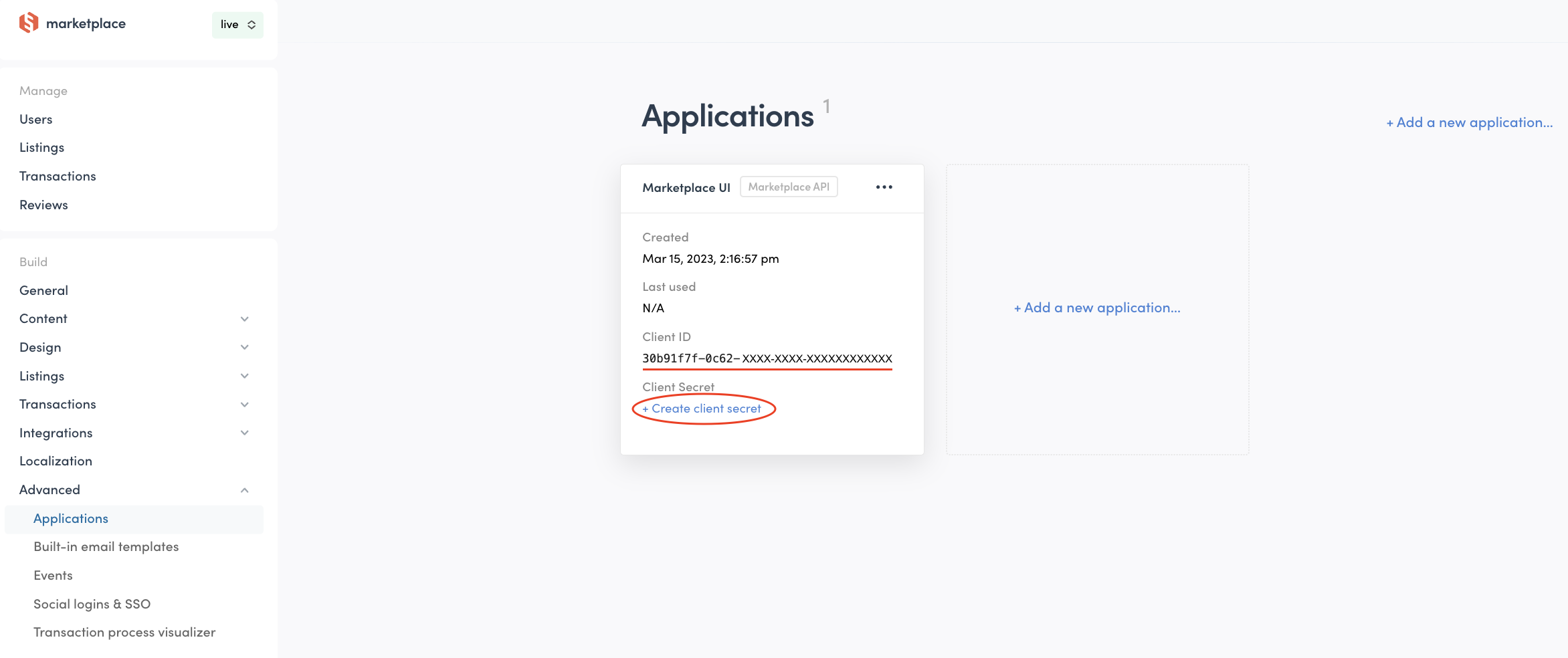The image size is (1568, 658).
Task: Open the Transaction process visualizer
Action: 124,632
